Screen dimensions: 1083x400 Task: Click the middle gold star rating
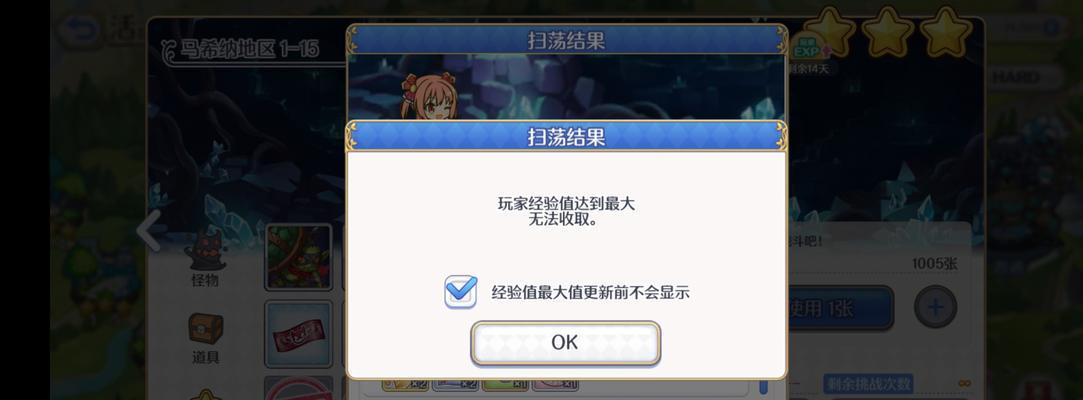pyautogui.click(x=888, y=32)
